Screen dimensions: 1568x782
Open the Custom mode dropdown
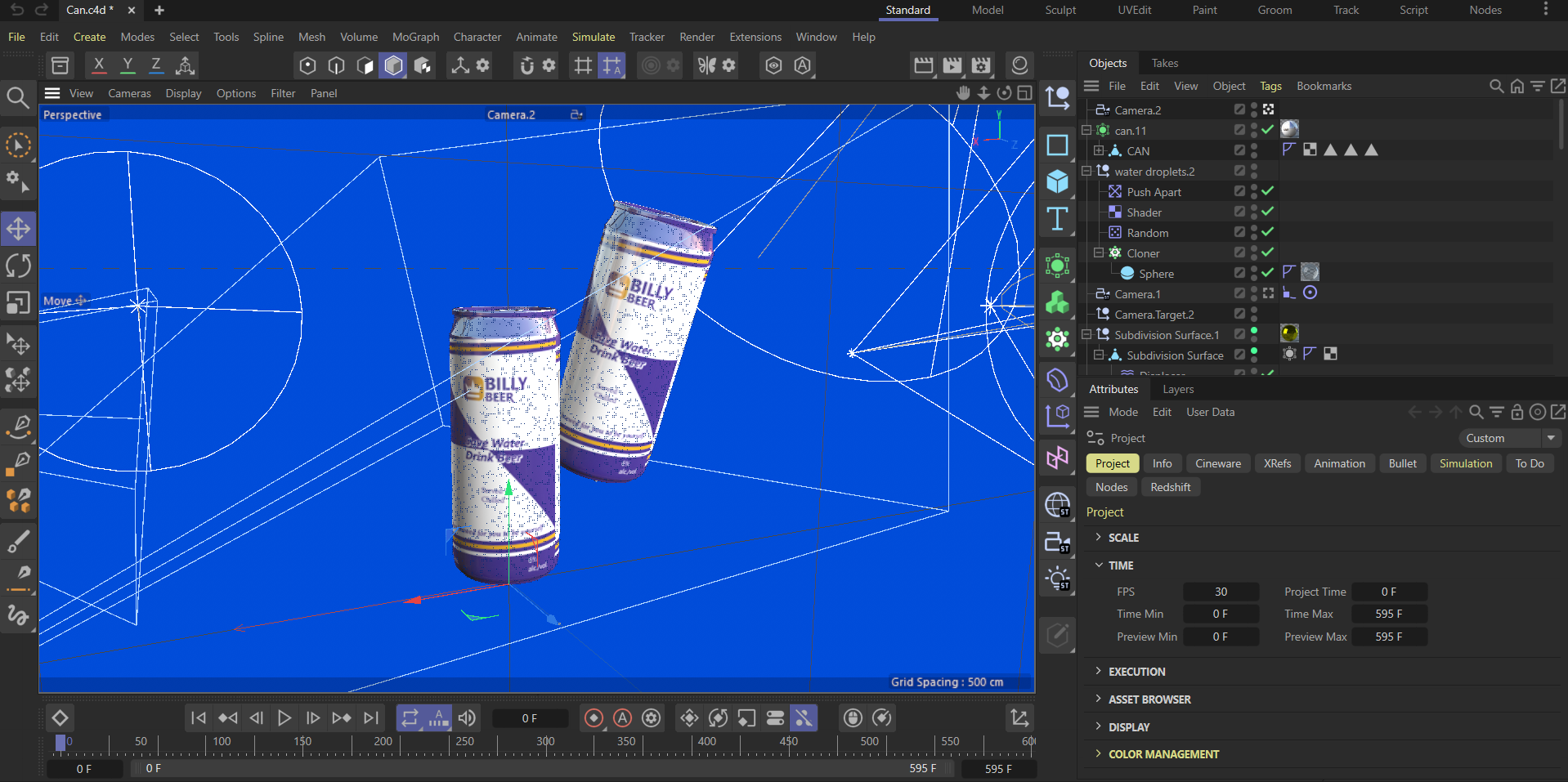pos(1511,438)
